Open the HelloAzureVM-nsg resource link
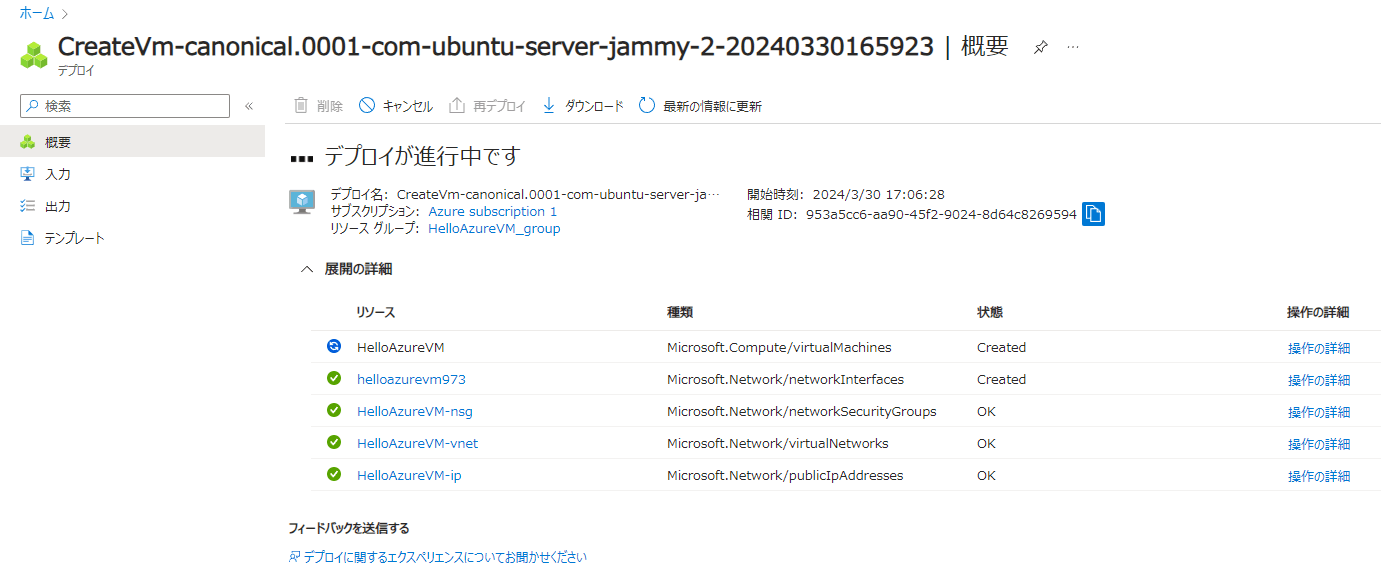 click(415, 412)
